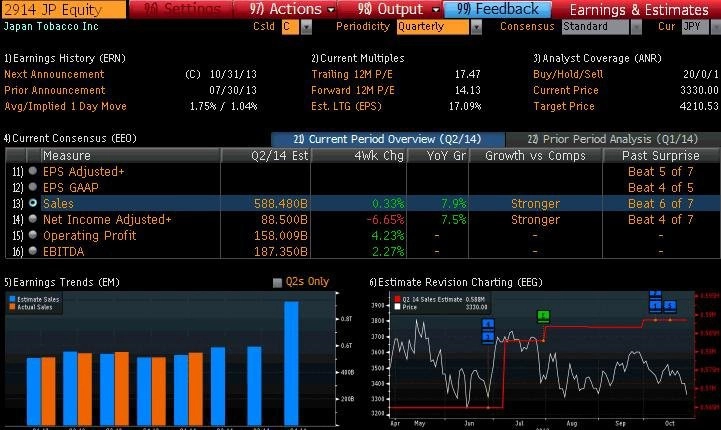Image resolution: width=721 pixels, height=430 pixels.
Task: Click the Target Price value 4210.53
Action: pos(699,106)
